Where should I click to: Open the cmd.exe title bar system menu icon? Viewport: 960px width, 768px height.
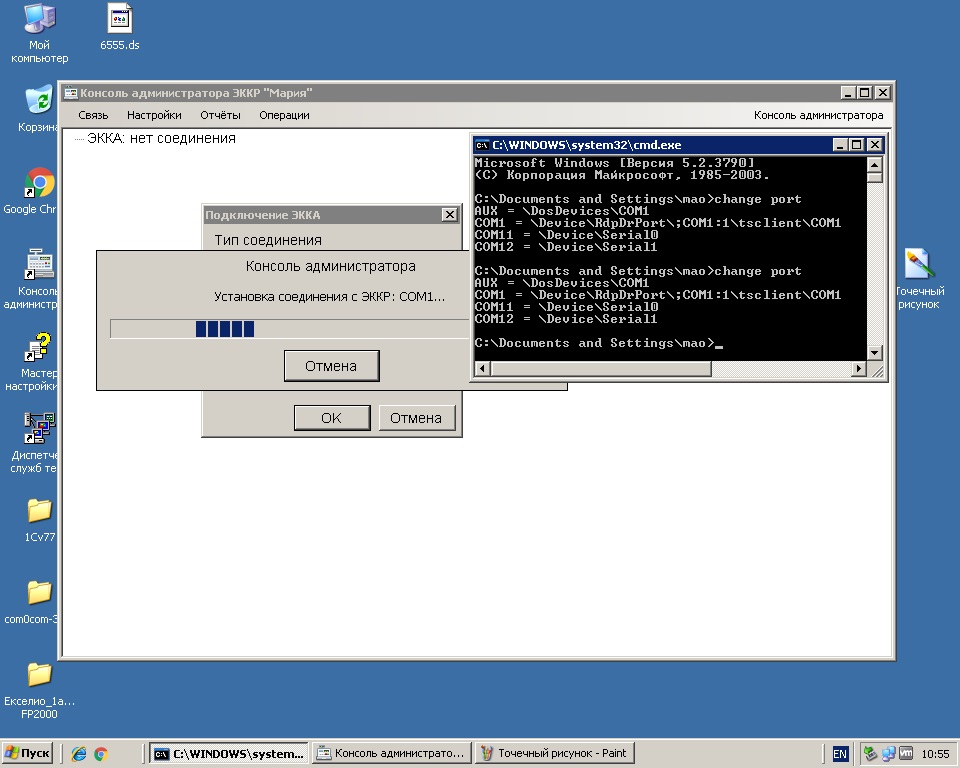click(482, 145)
